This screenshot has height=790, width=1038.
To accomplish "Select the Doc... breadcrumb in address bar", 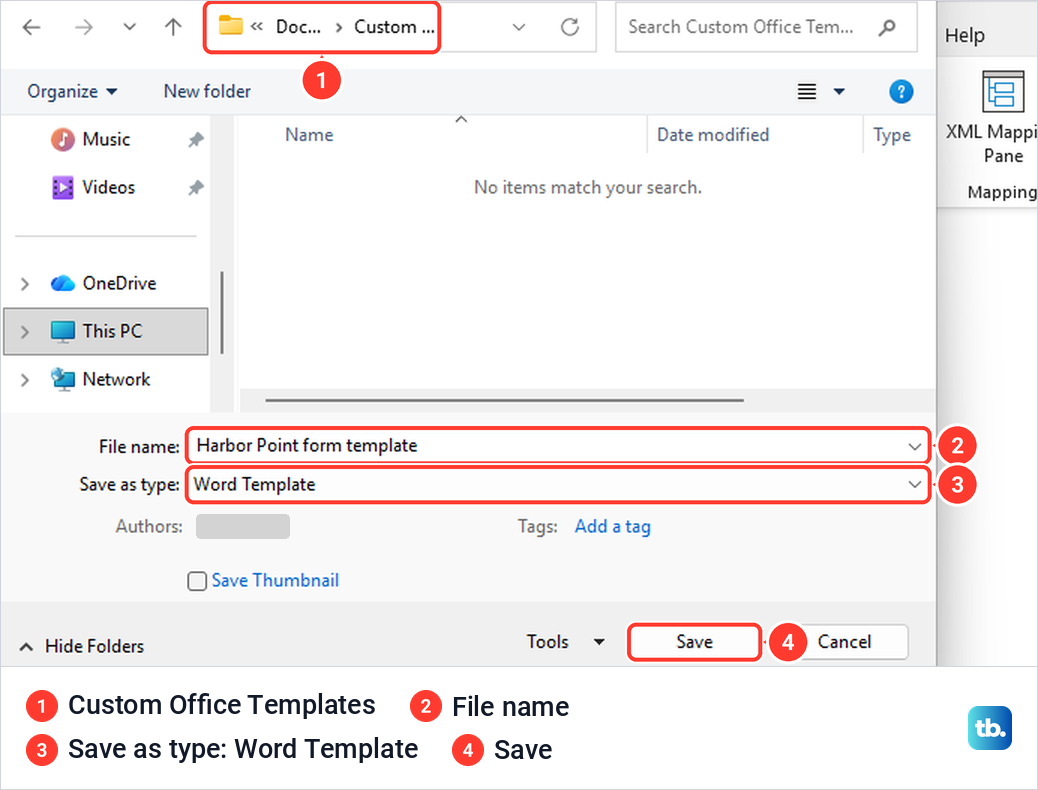I will 298,27.
